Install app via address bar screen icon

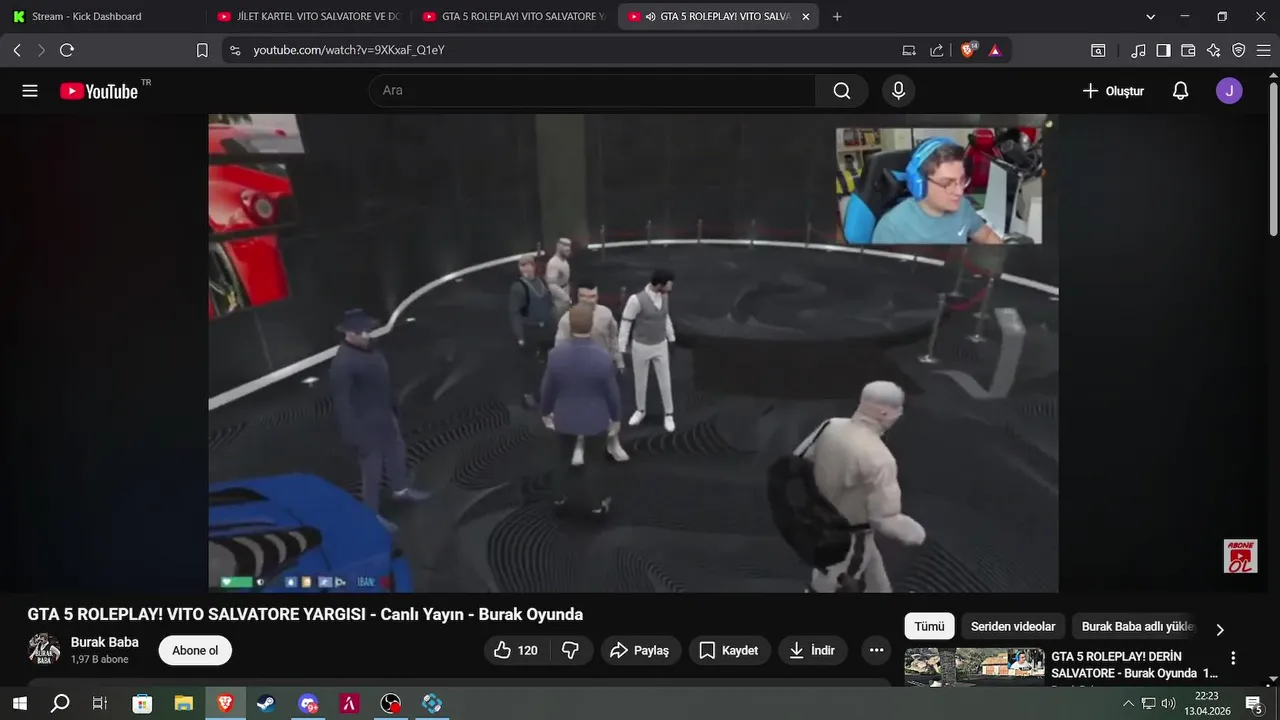[909, 50]
